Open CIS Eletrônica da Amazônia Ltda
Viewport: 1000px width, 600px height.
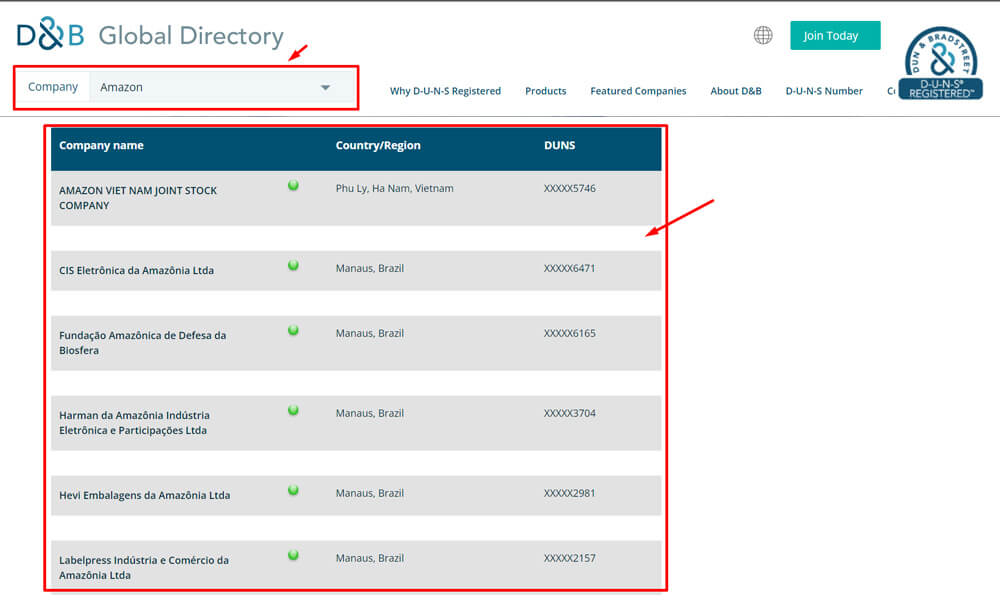click(x=136, y=270)
